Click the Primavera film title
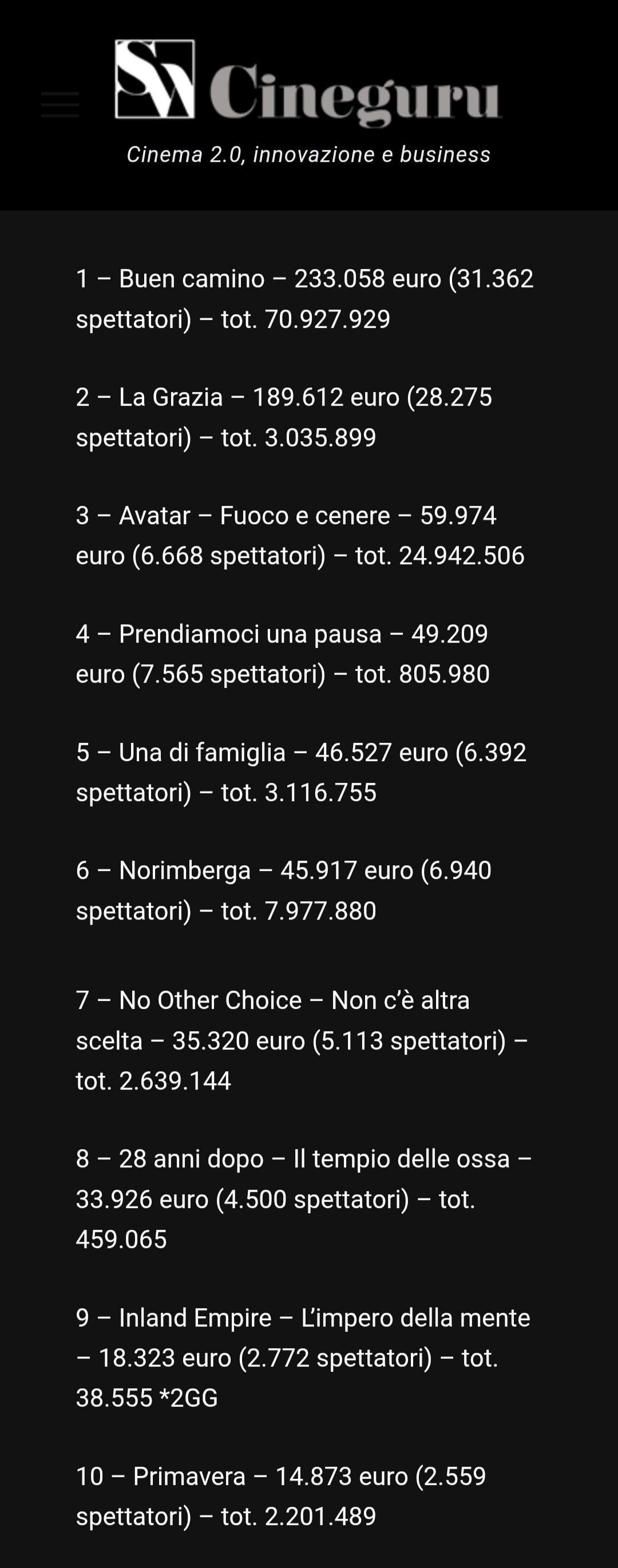This screenshot has height=1568, width=618. pyautogui.click(x=189, y=1476)
